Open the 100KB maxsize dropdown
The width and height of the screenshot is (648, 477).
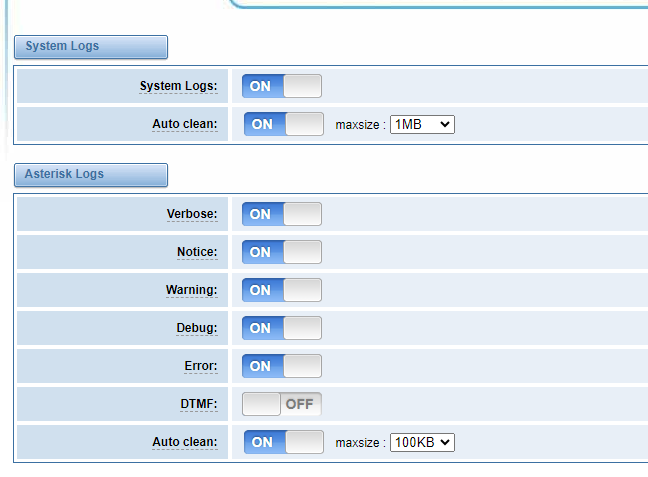coord(422,443)
